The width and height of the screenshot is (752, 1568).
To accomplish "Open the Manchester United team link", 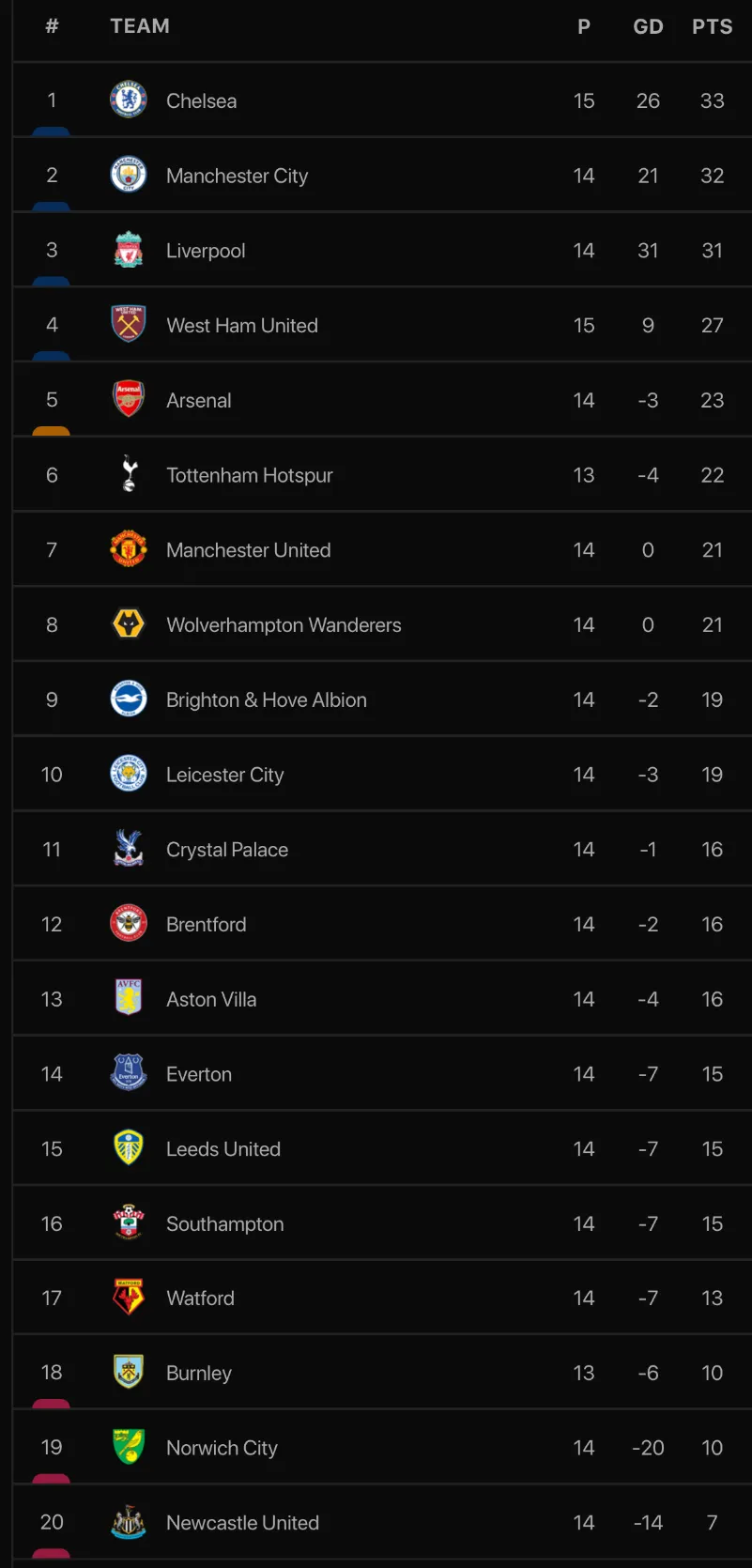I will (x=248, y=550).
